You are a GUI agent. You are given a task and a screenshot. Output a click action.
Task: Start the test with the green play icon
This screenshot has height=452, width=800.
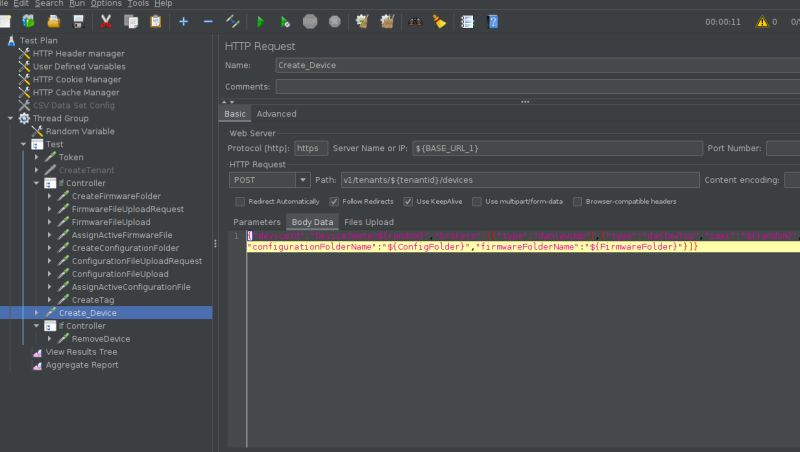[260, 21]
